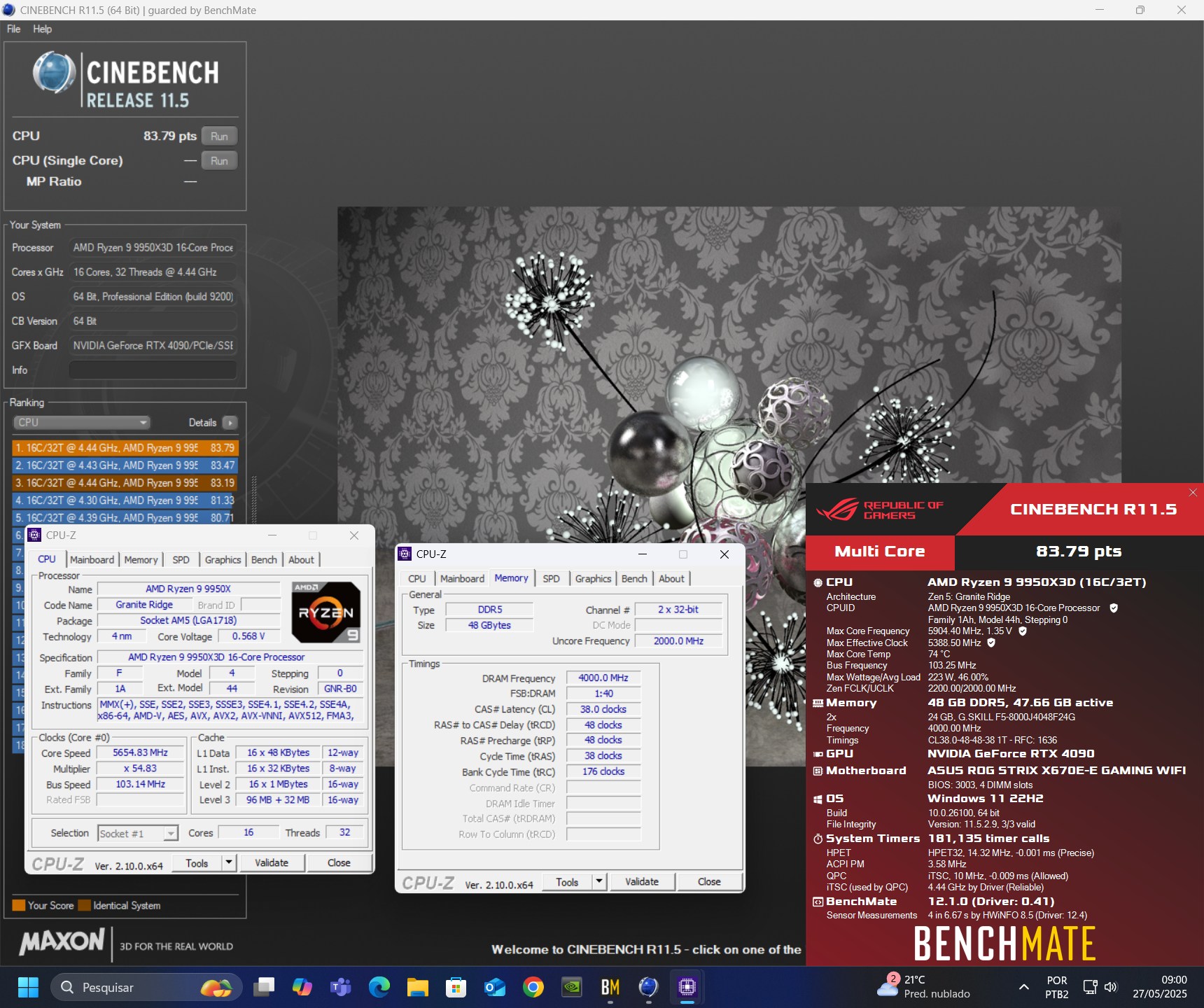
Task: Click the Details arrow icon in Ranking
Action: (230, 423)
